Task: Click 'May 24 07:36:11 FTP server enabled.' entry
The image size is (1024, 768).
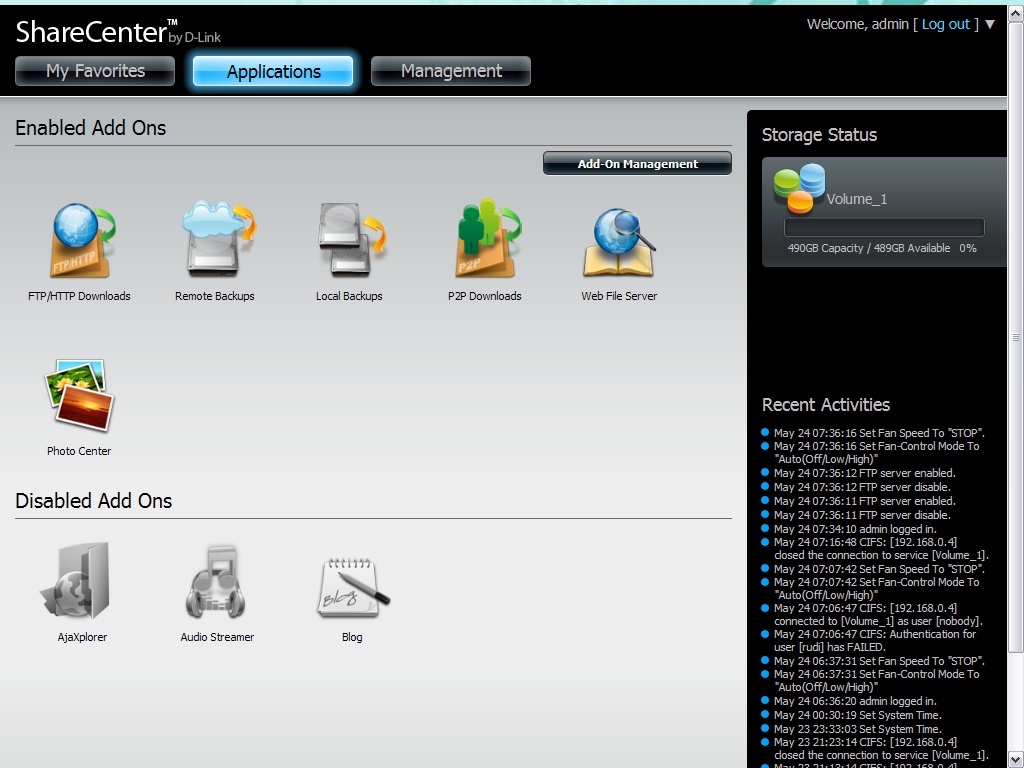Action: point(865,501)
